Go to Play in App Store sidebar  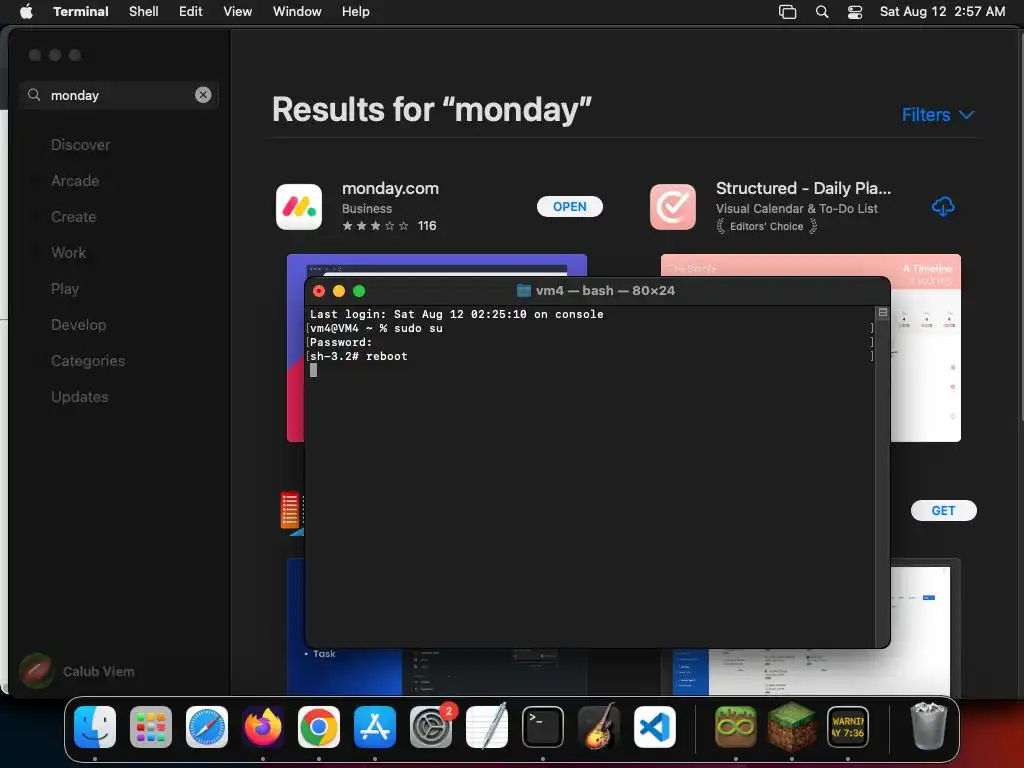(65, 289)
